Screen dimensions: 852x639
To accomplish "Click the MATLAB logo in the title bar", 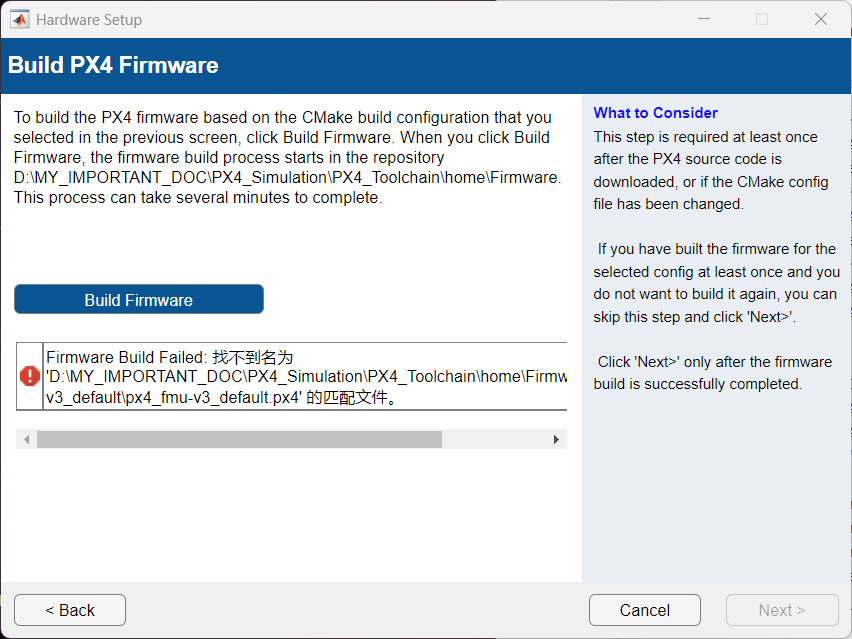I will (x=19, y=19).
